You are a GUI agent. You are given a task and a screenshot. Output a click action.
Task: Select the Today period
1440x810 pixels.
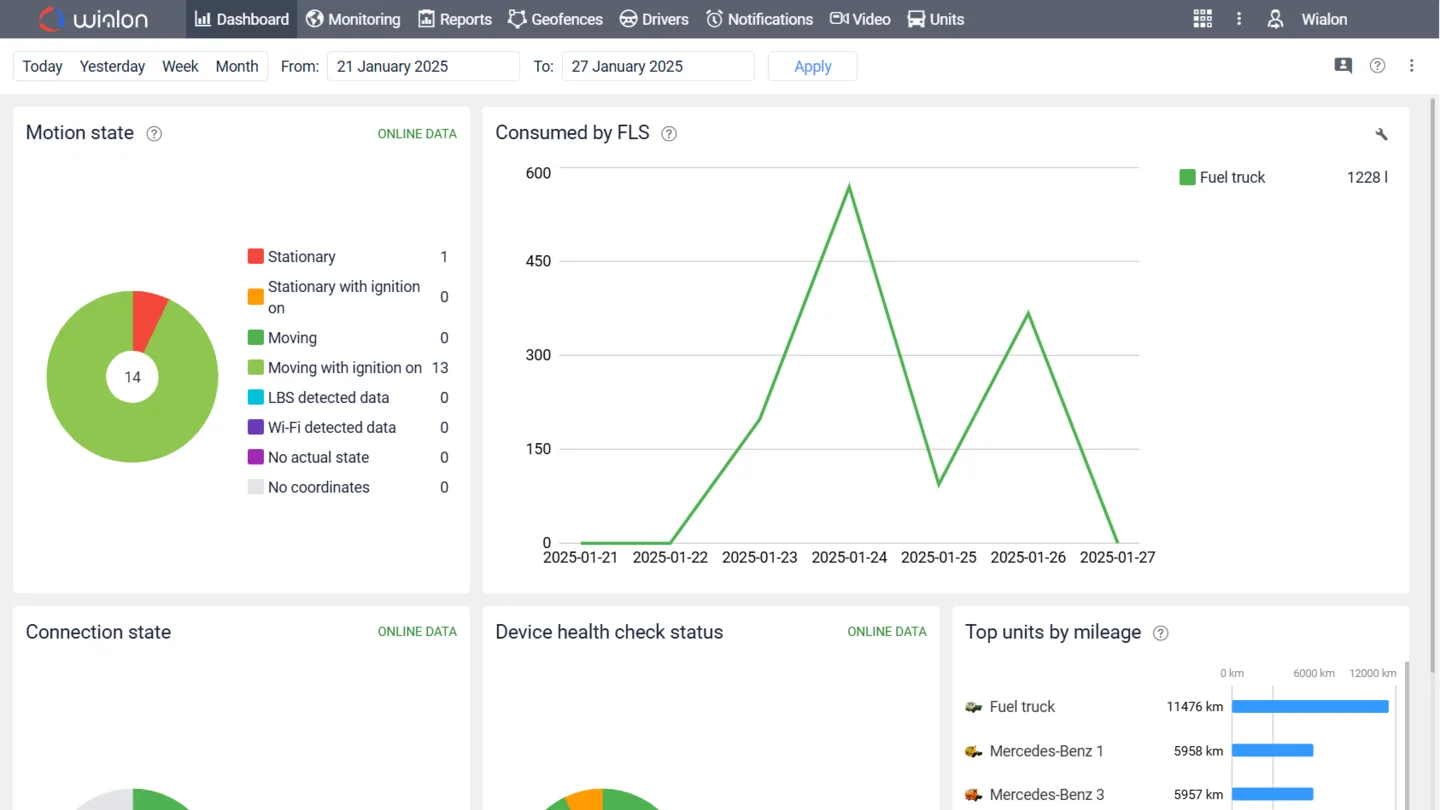[x=42, y=66]
